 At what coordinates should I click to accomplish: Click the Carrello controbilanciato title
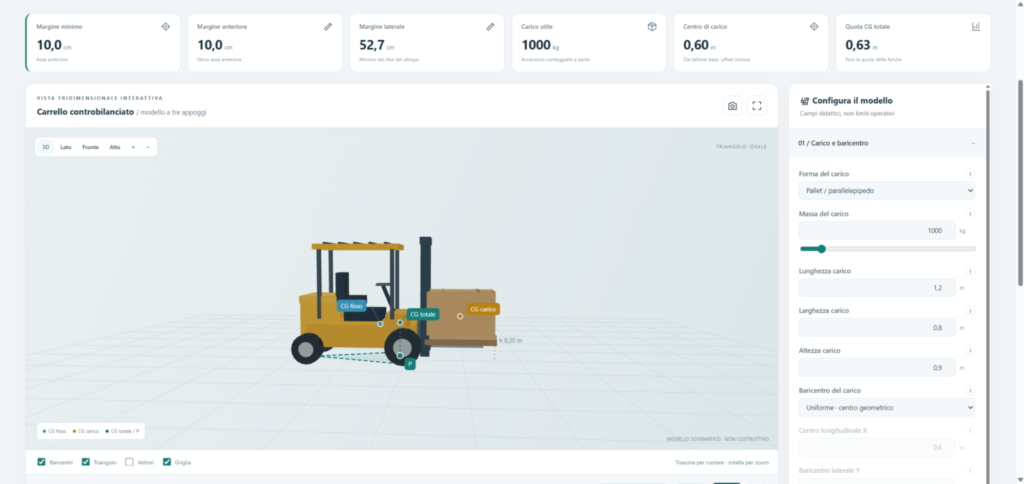click(x=85, y=112)
